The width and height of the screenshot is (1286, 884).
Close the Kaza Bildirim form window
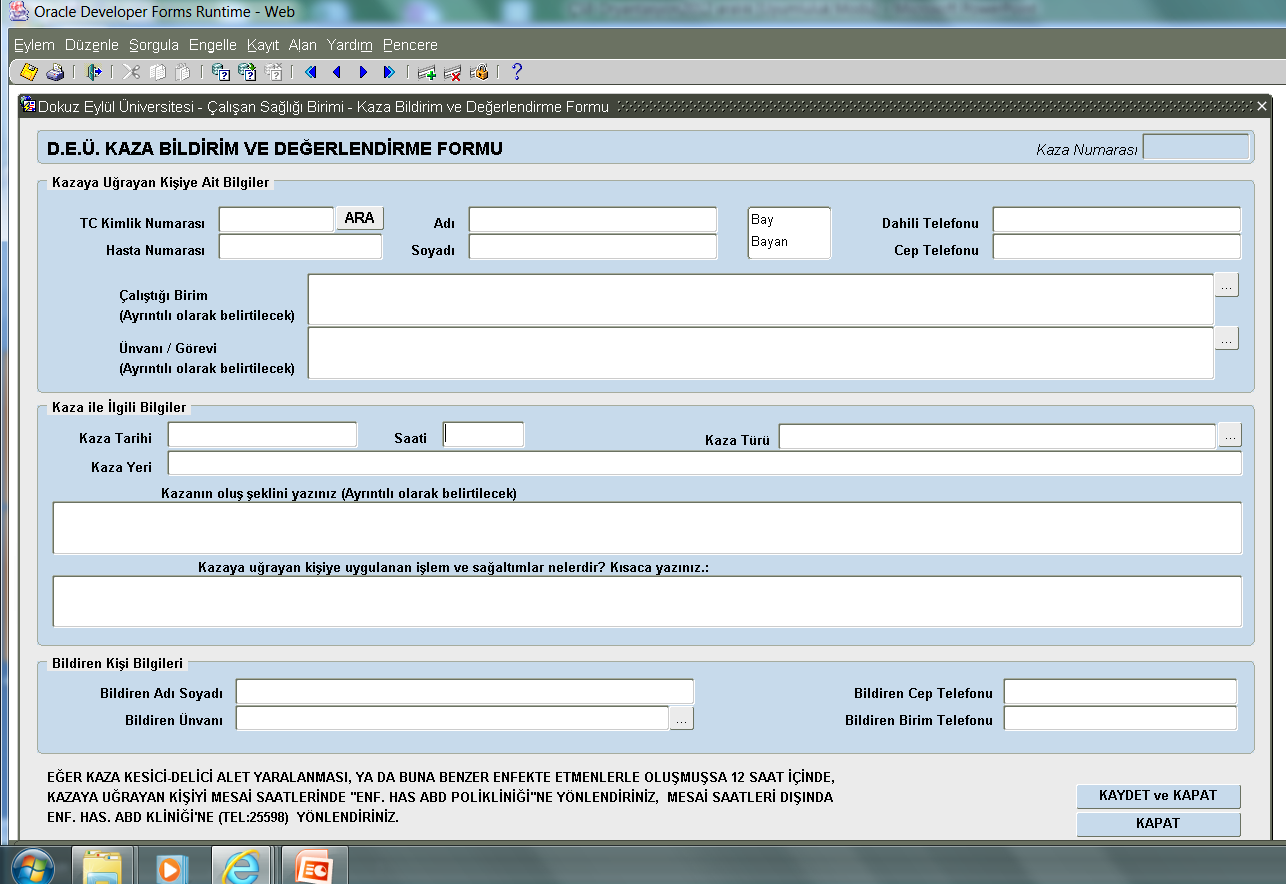coord(1262,106)
